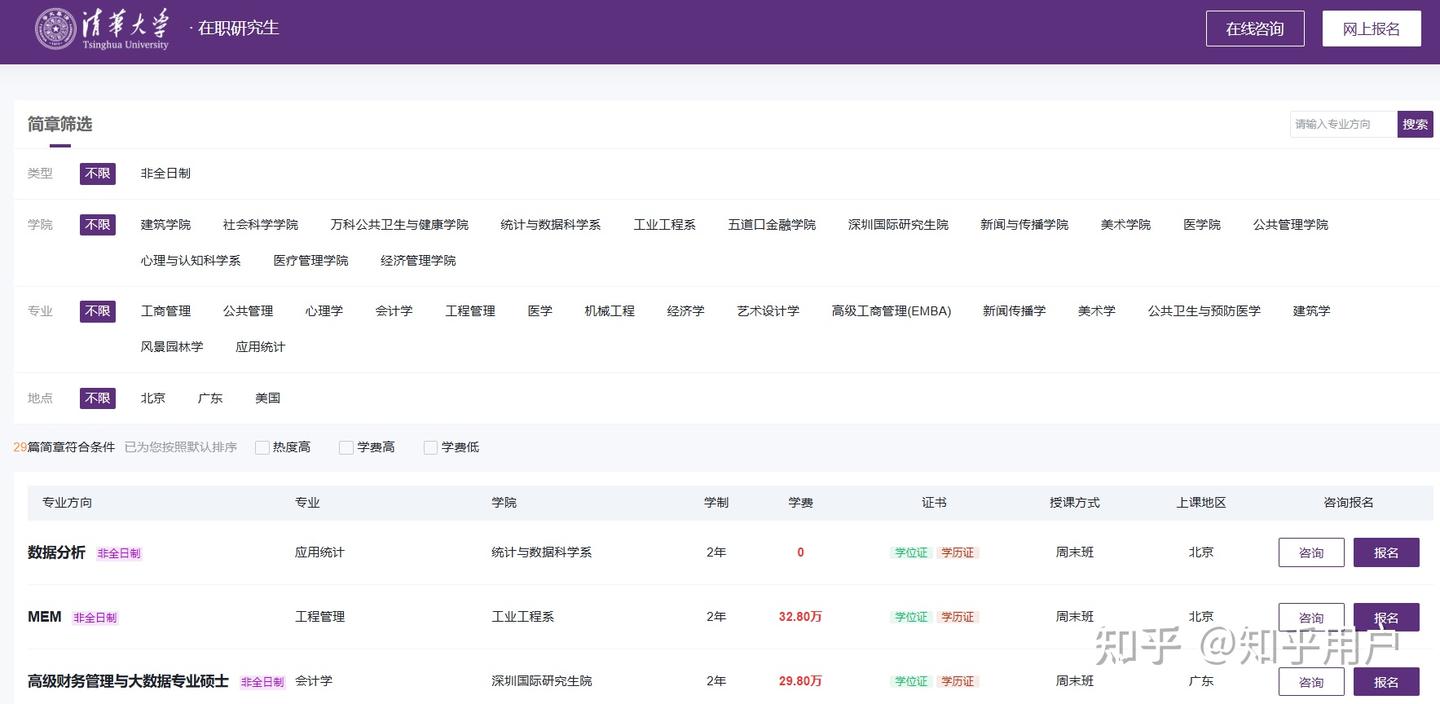Click the 32.80万 tuition value
The width and height of the screenshot is (1440, 704).
[x=800, y=617]
